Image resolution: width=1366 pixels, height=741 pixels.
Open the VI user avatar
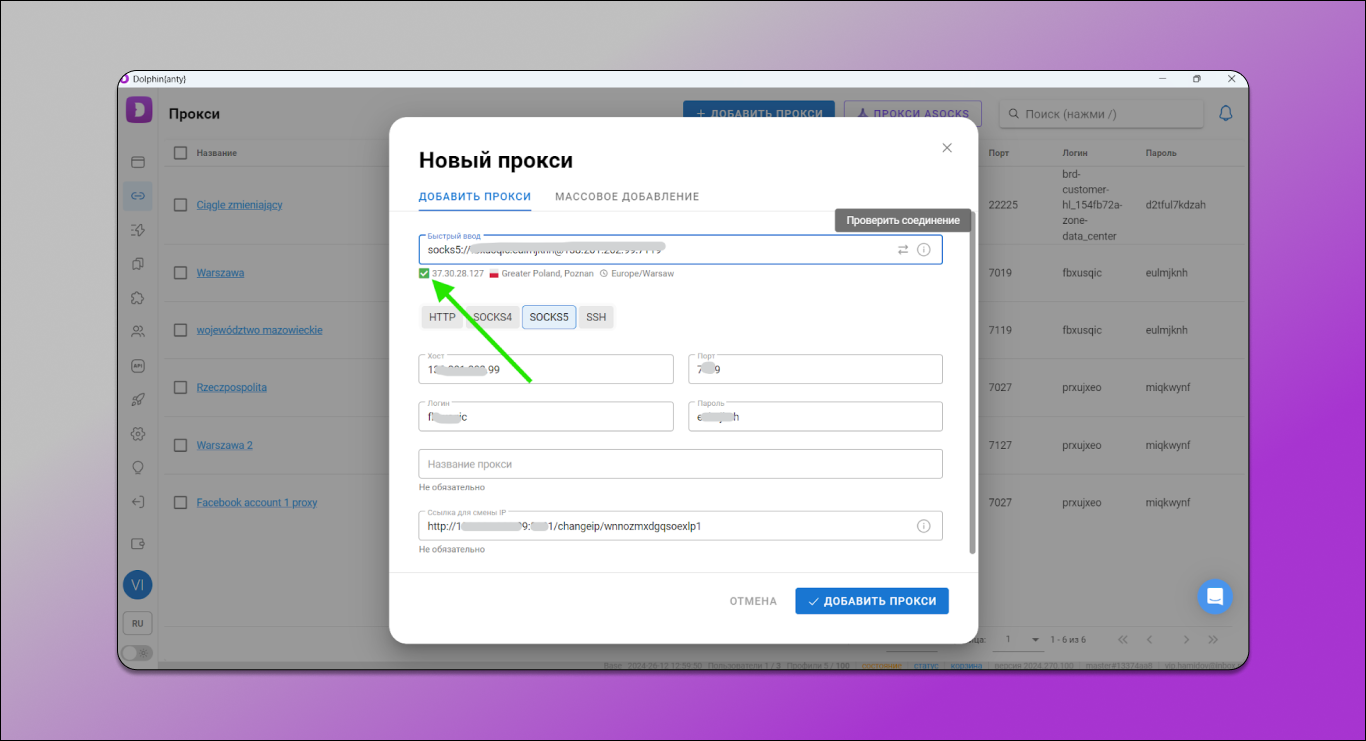tap(138, 585)
